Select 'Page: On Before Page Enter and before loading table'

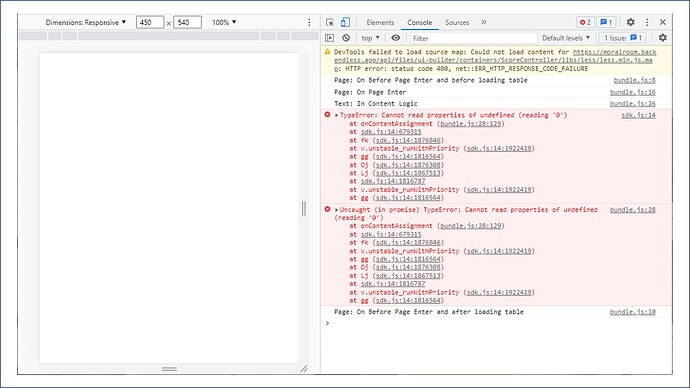431,80
